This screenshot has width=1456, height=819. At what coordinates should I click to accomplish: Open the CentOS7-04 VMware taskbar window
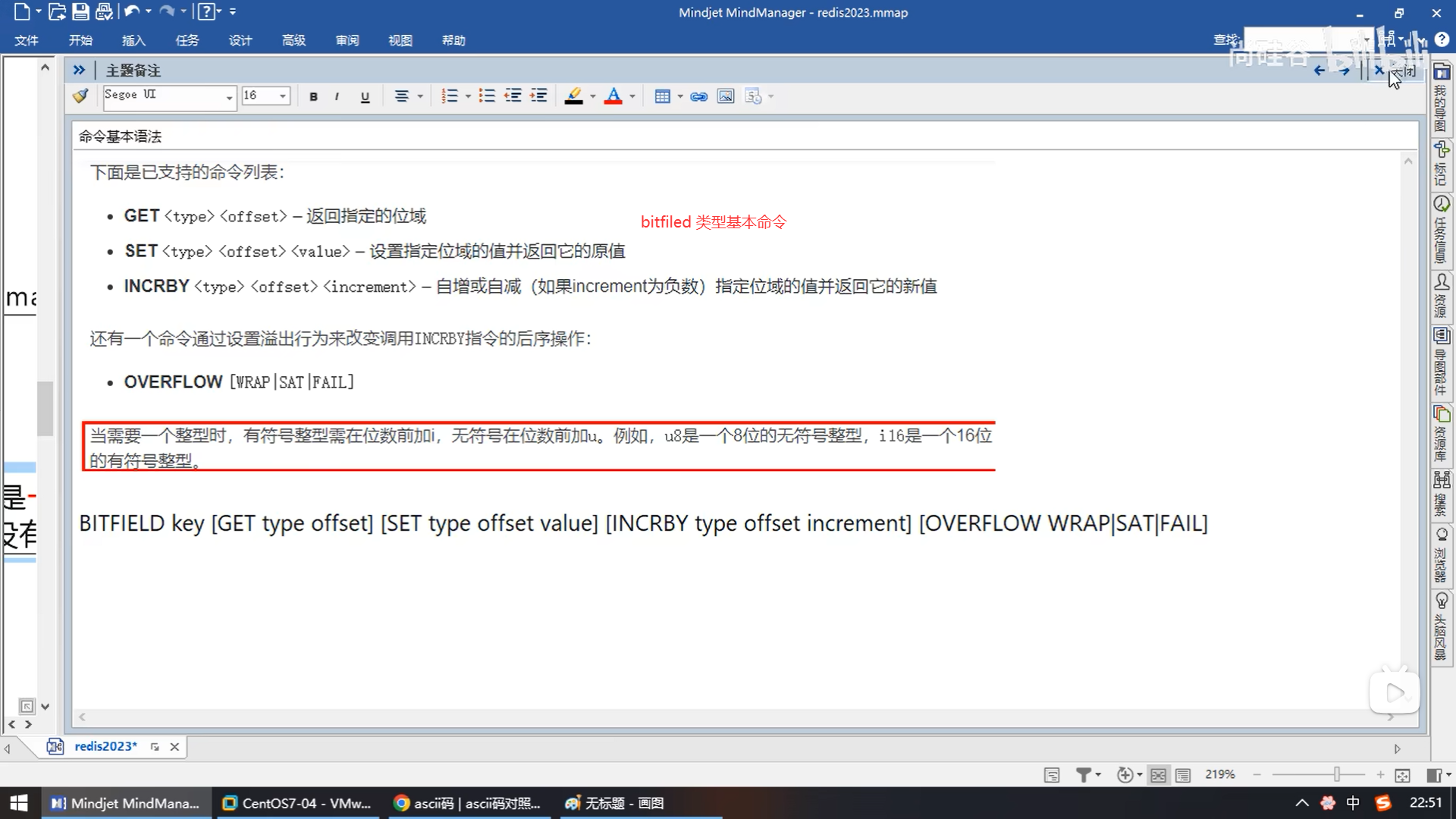click(297, 803)
